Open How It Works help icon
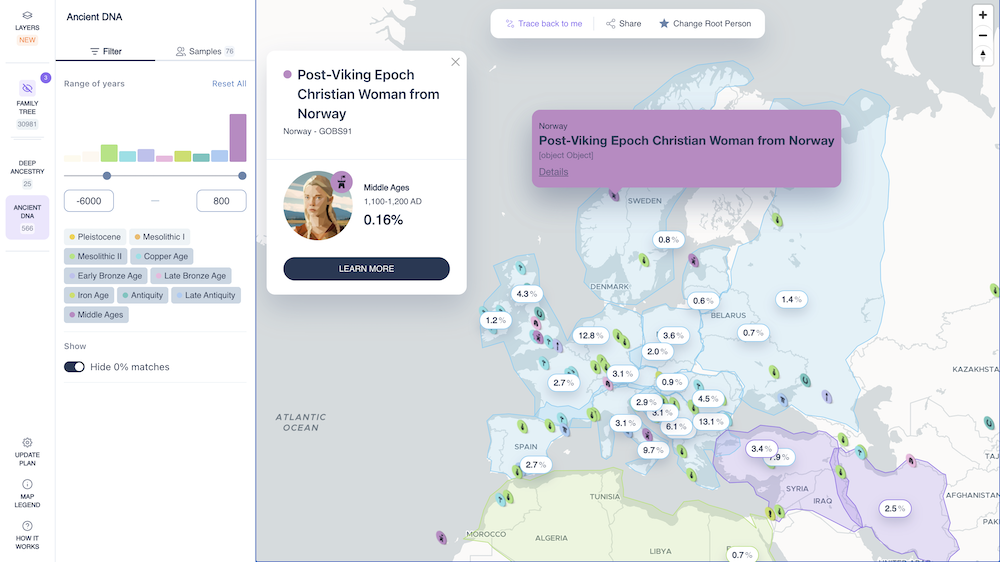Screen dimensions: 1000x562 [27, 526]
